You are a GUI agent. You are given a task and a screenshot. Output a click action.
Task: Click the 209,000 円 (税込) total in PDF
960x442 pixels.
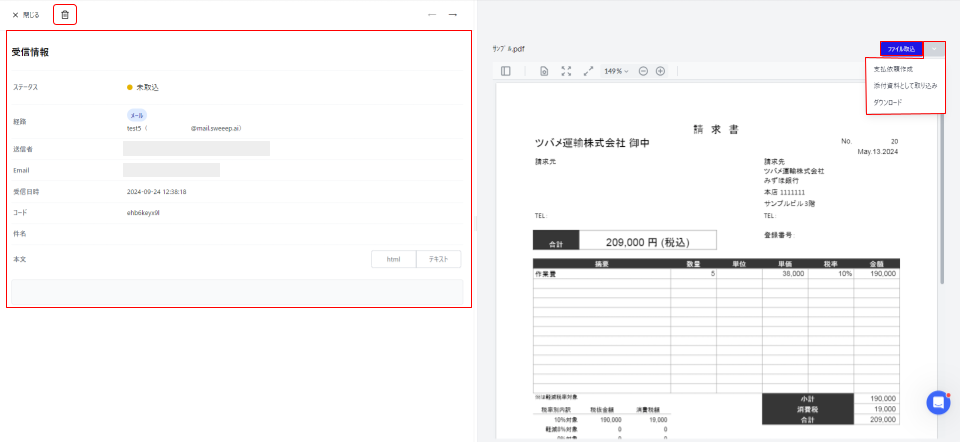pos(648,242)
